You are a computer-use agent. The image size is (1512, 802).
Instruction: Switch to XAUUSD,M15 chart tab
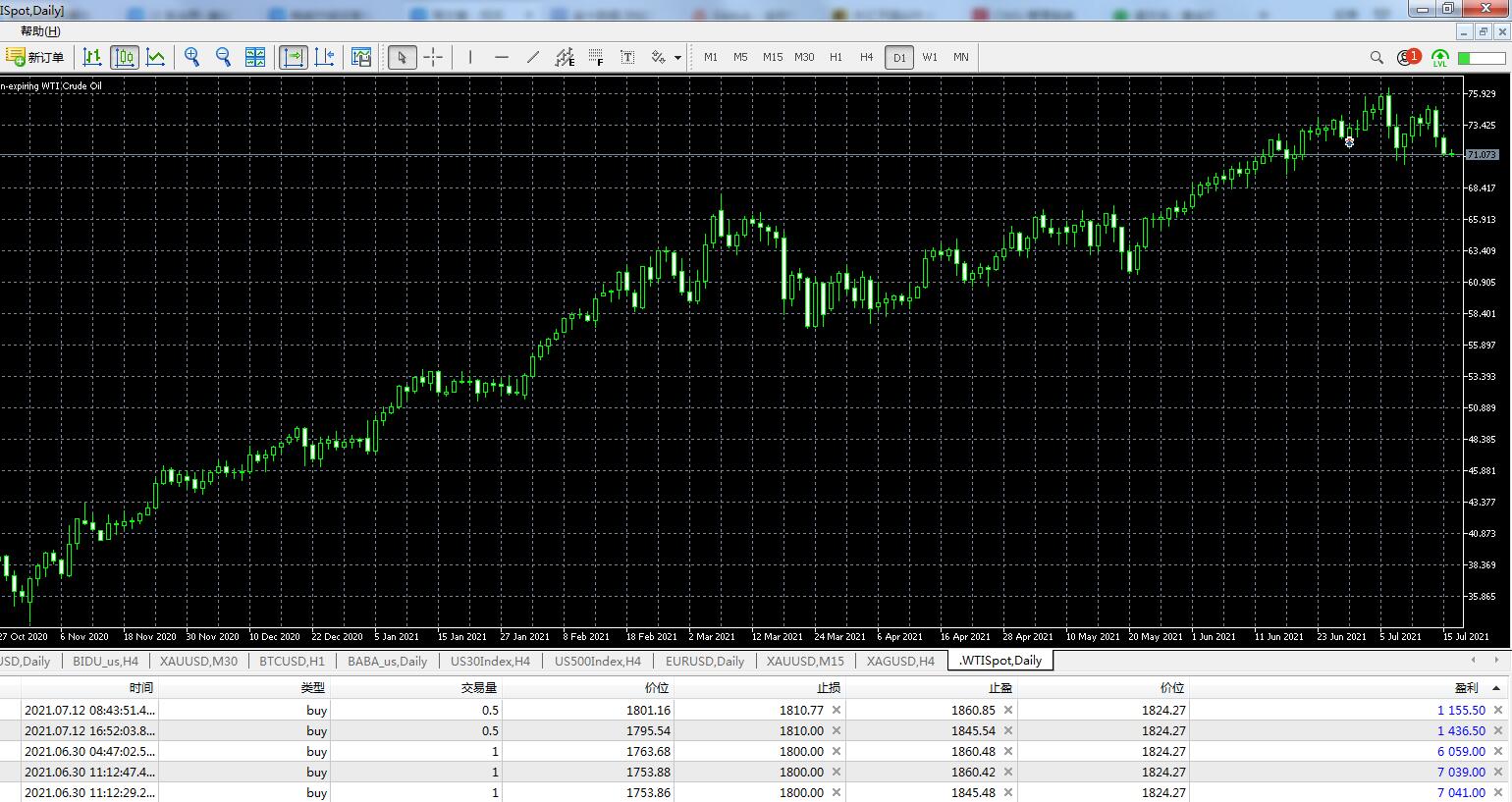tap(805, 661)
